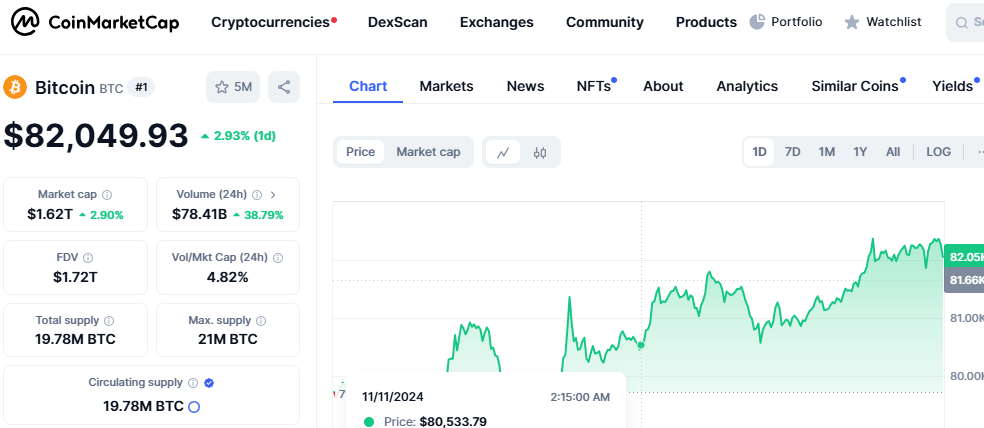Click the #1 rank badge
This screenshot has height=428, width=984.
tap(141, 87)
